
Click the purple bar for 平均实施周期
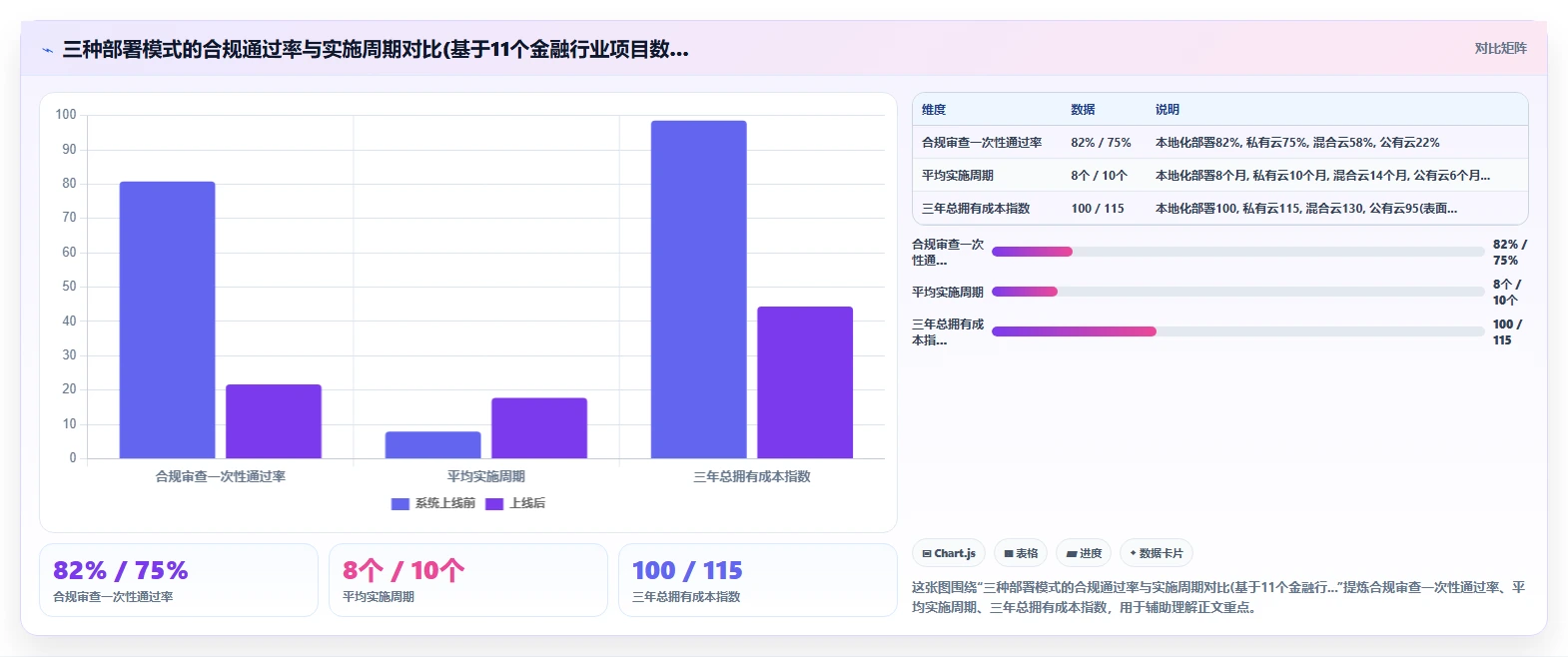(539, 428)
